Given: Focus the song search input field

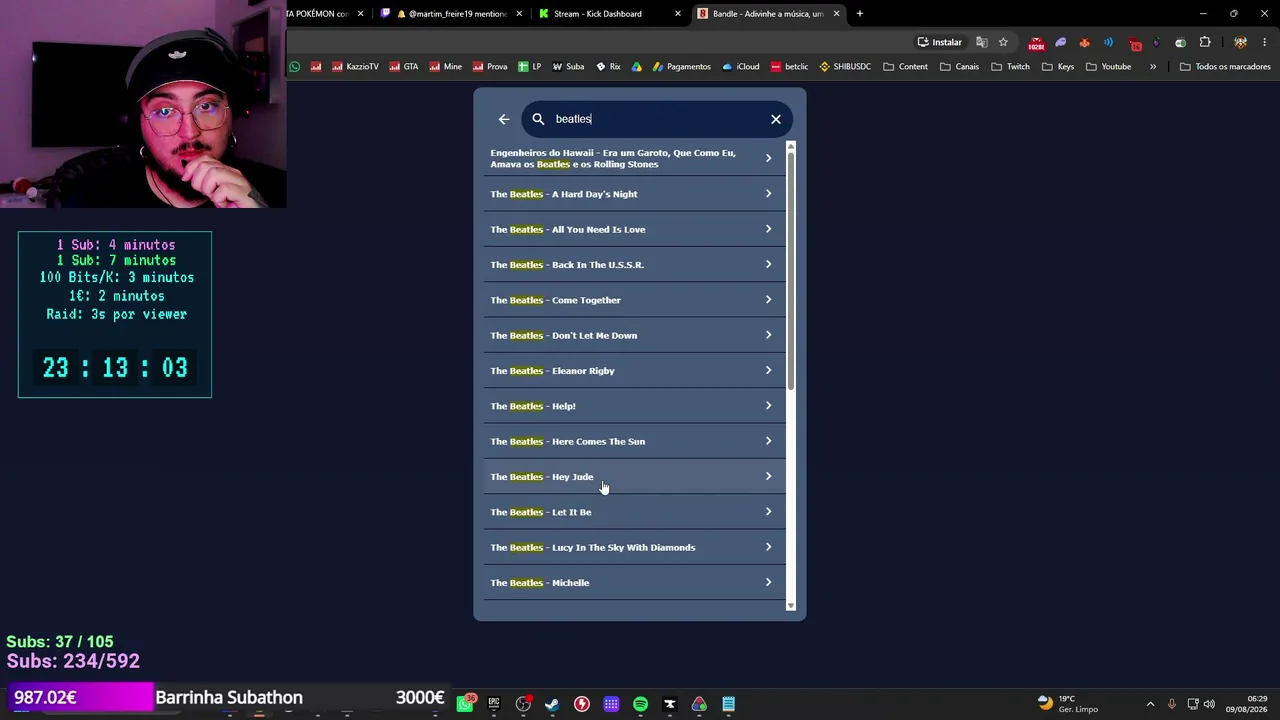Looking at the screenshot, I should [658, 119].
